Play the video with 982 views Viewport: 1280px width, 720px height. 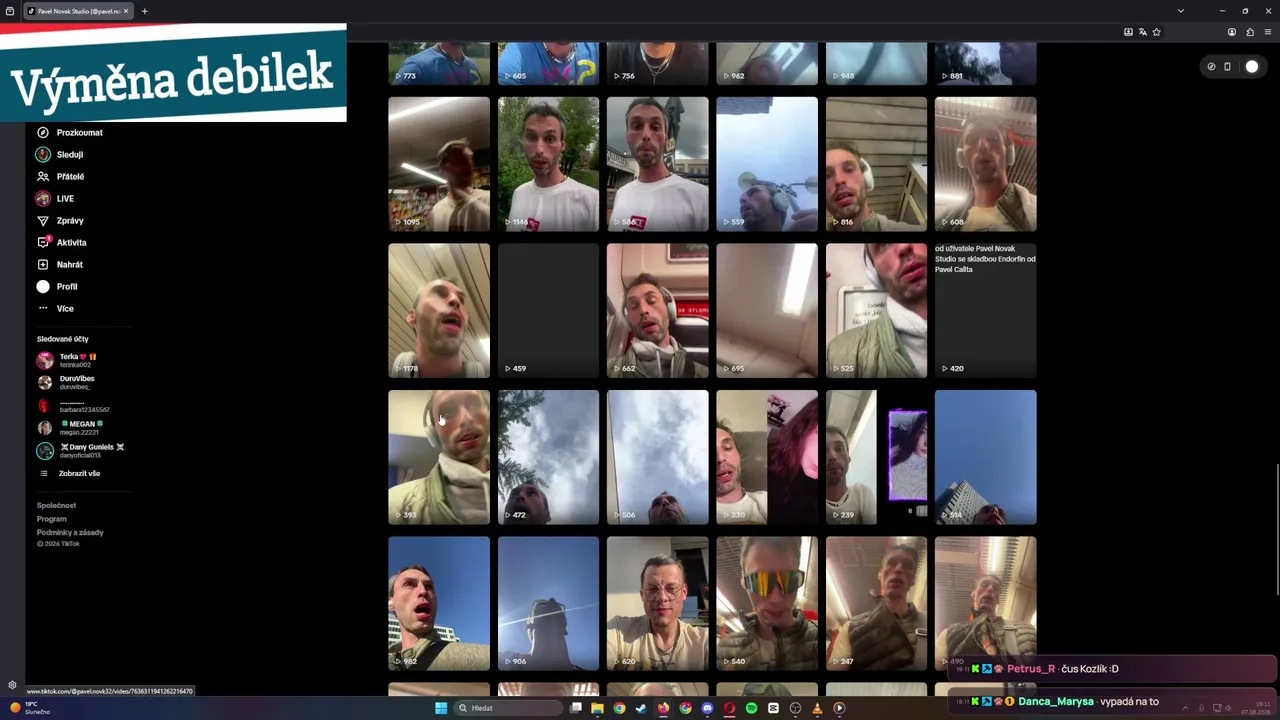(x=439, y=604)
